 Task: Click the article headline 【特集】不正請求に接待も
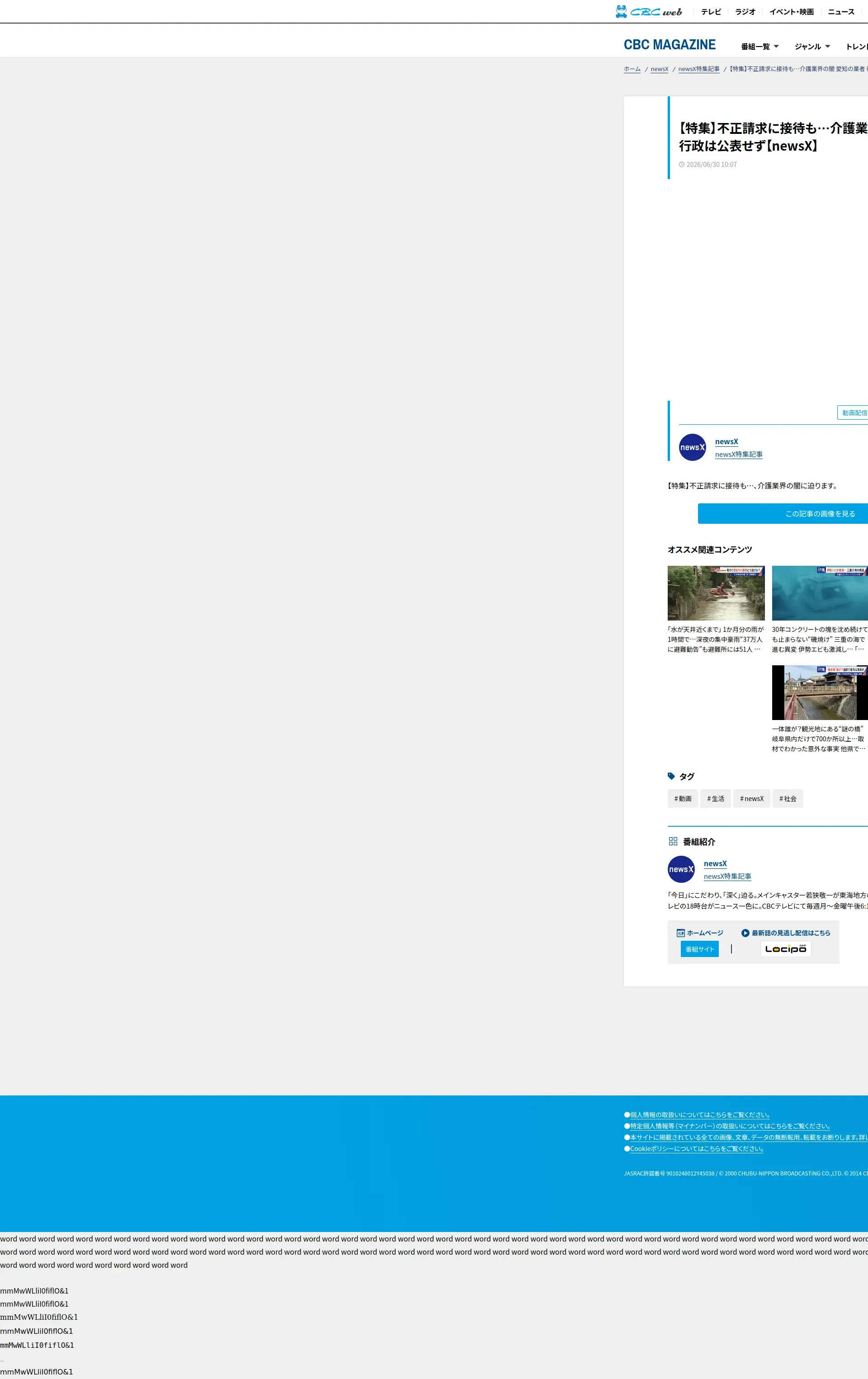click(x=774, y=137)
